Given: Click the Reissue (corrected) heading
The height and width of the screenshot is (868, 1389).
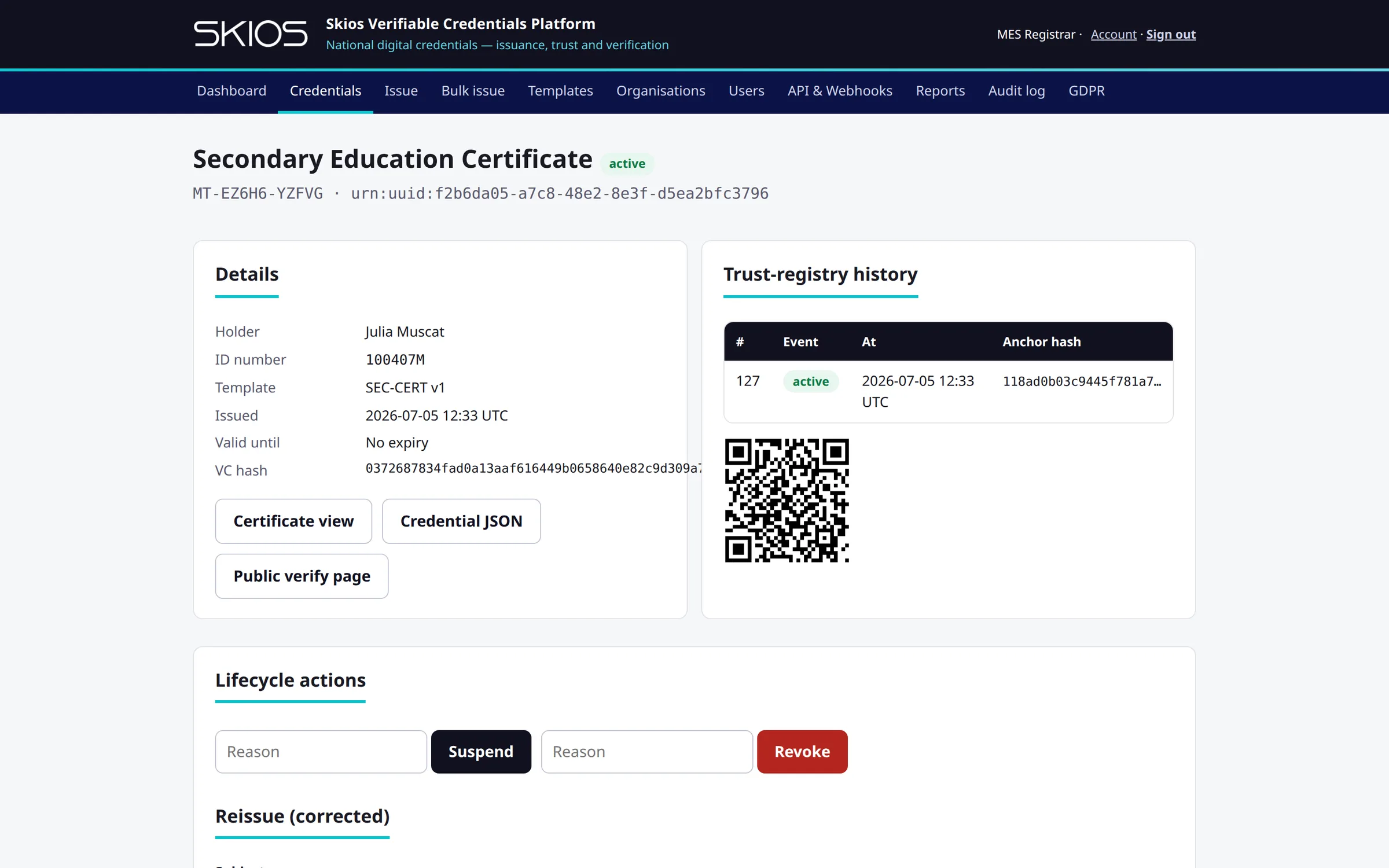Looking at the screenshot, I should click(302, 816).
